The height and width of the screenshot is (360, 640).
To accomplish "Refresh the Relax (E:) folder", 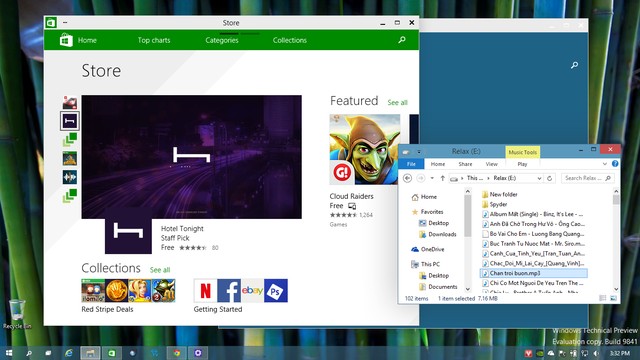I will coord(549,178).
